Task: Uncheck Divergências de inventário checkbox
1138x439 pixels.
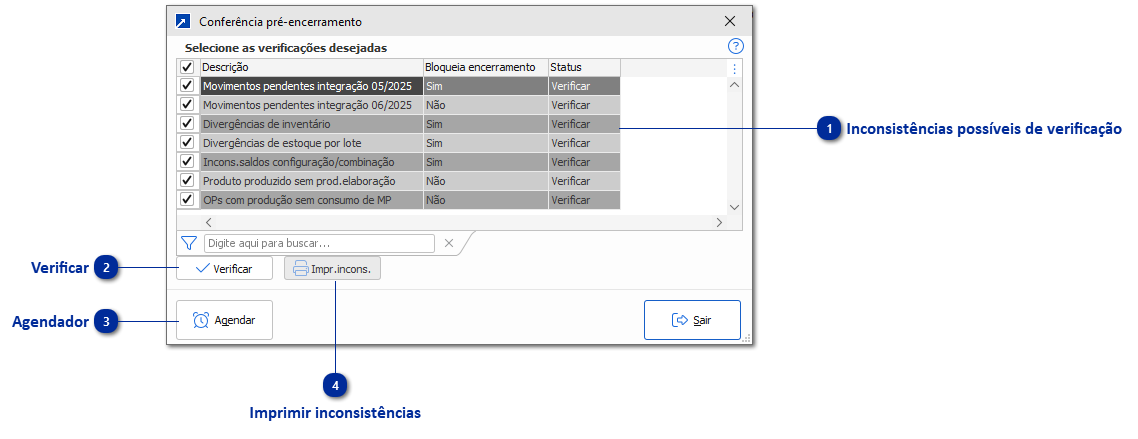Action: click(187, 124)
